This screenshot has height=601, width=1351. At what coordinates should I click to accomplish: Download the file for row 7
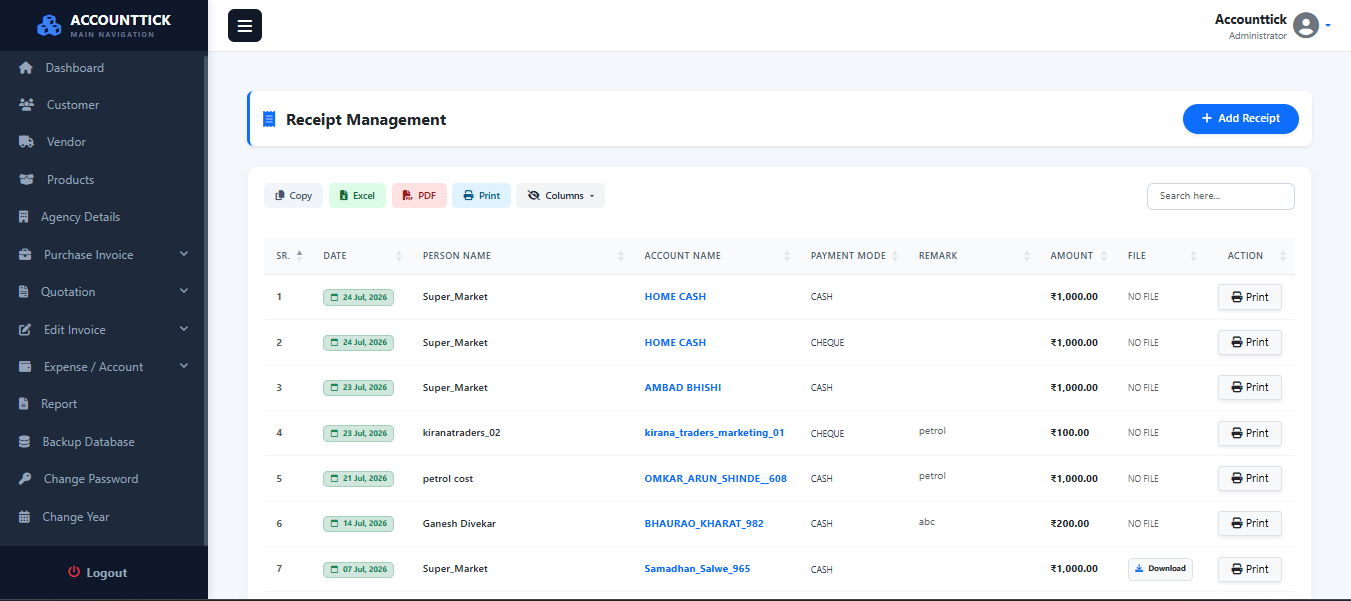[1160, 569]
